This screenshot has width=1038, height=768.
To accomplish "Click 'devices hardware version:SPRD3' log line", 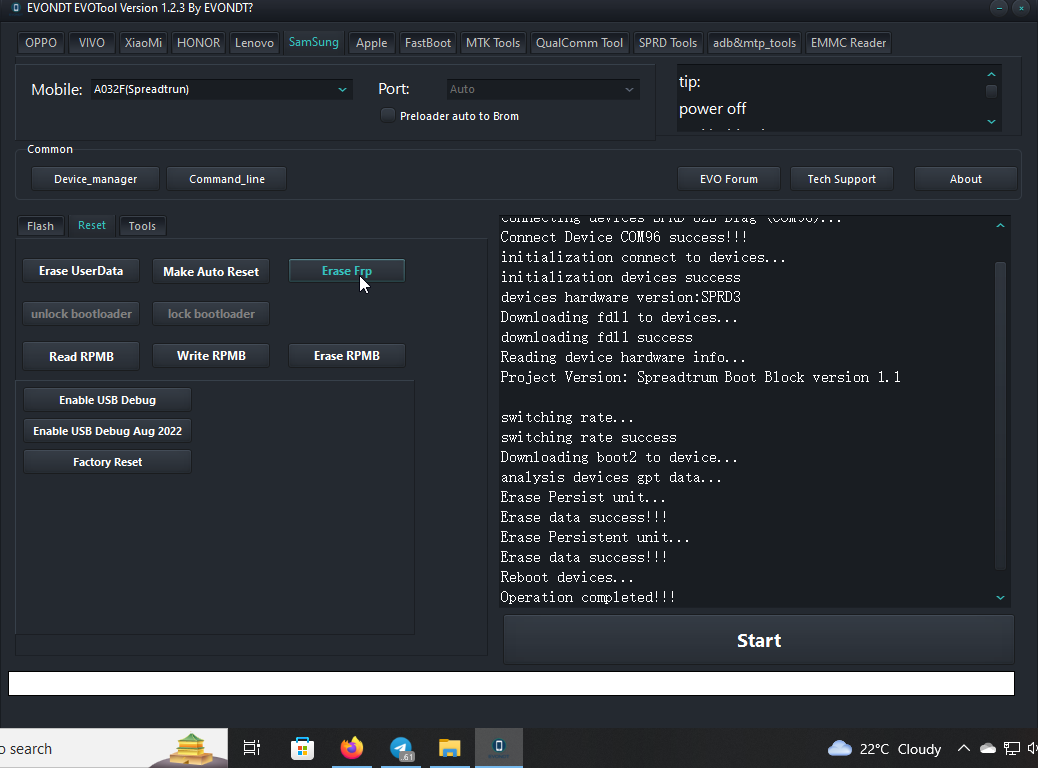I will [x=620, y=297].
